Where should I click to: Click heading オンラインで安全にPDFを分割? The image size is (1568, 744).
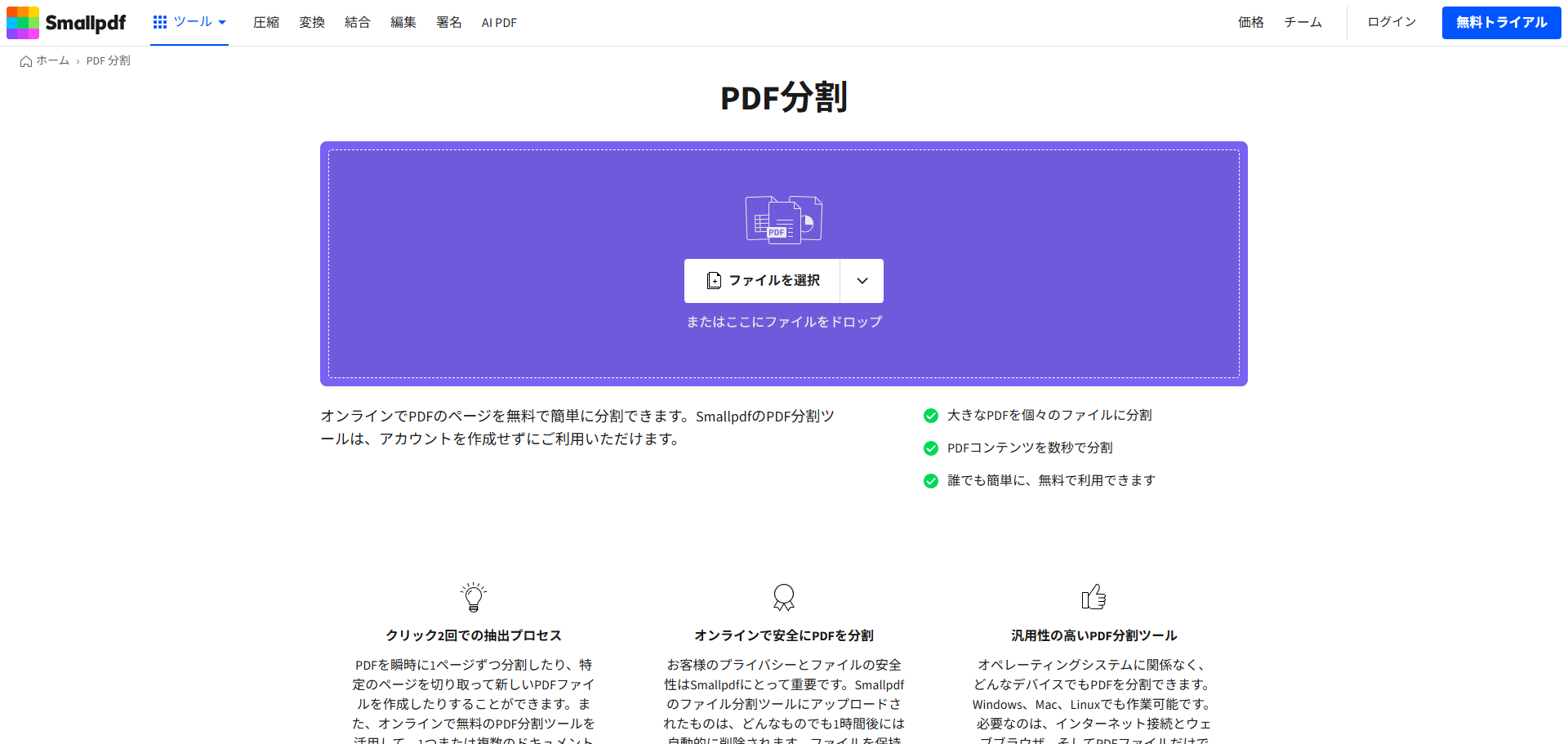(784, 635)
